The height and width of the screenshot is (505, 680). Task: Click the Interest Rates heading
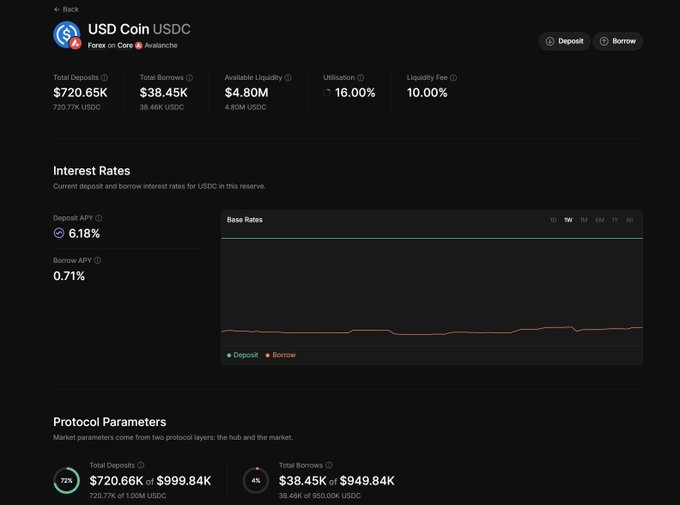(92, 171)
